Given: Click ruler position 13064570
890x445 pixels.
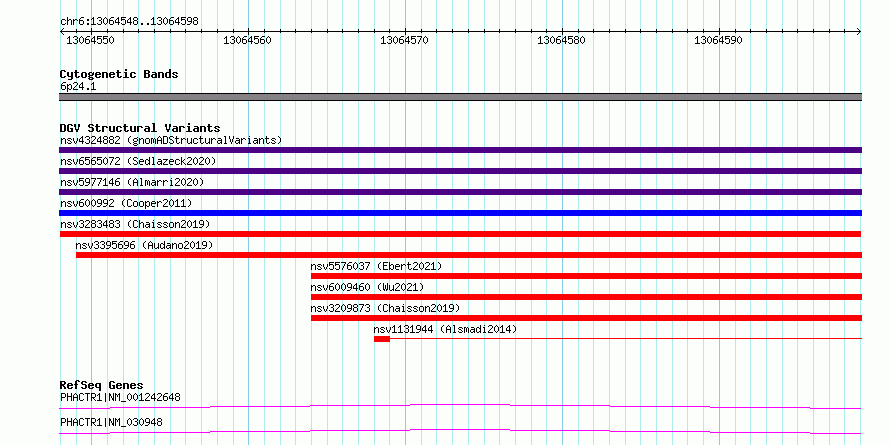Looking at the screenshot, I should (x=405, y=40).
